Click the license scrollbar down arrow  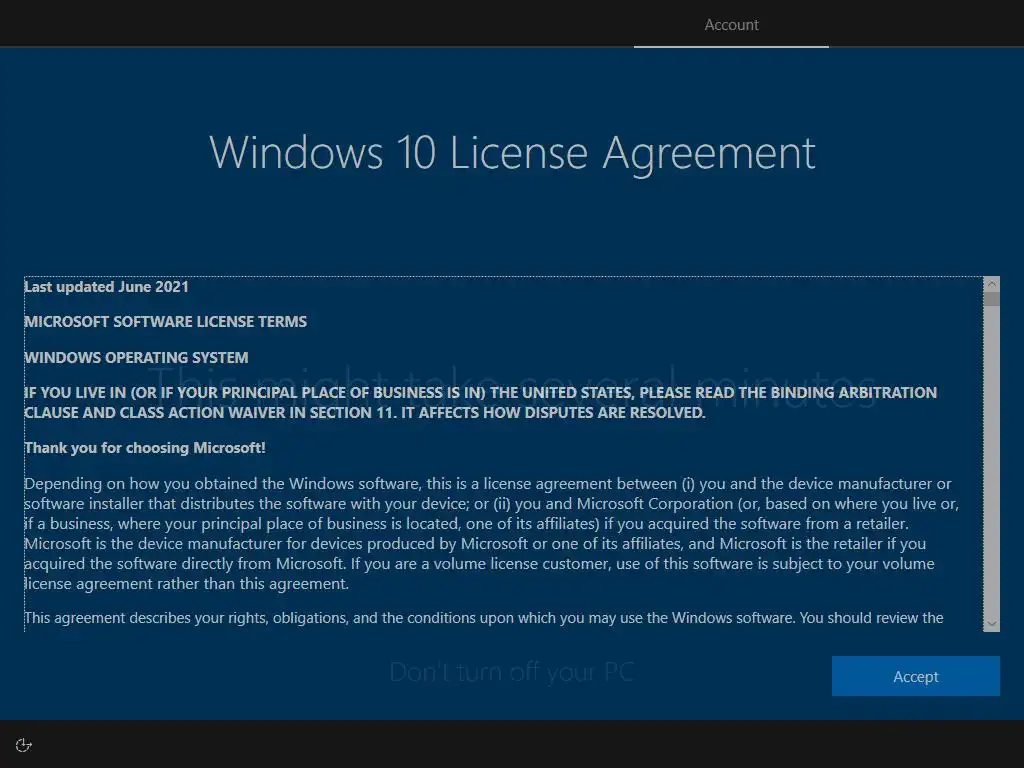click(x=991, y=624)
